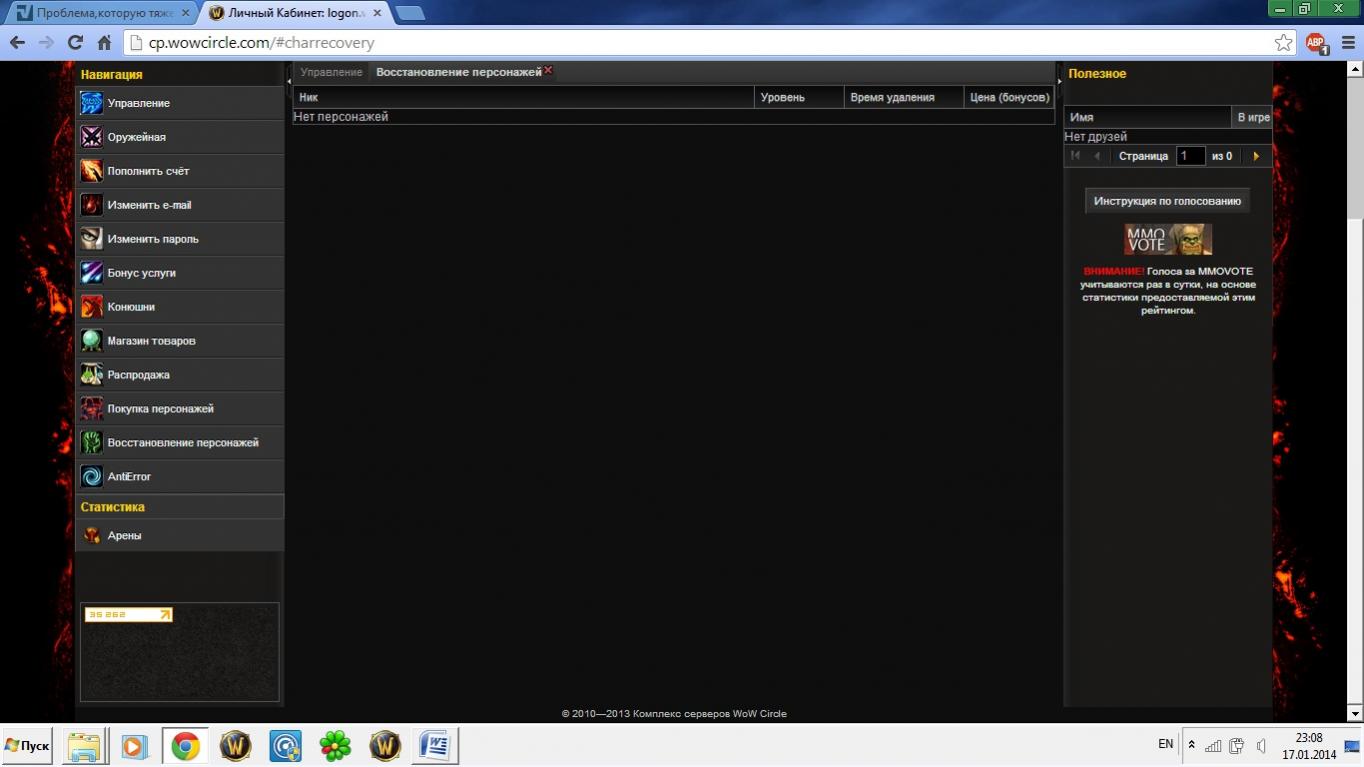The height and width of the screenshot is (767, 1364).
Task: Open the Бонус услуги sidebar icon
Action: pos(92,273)
